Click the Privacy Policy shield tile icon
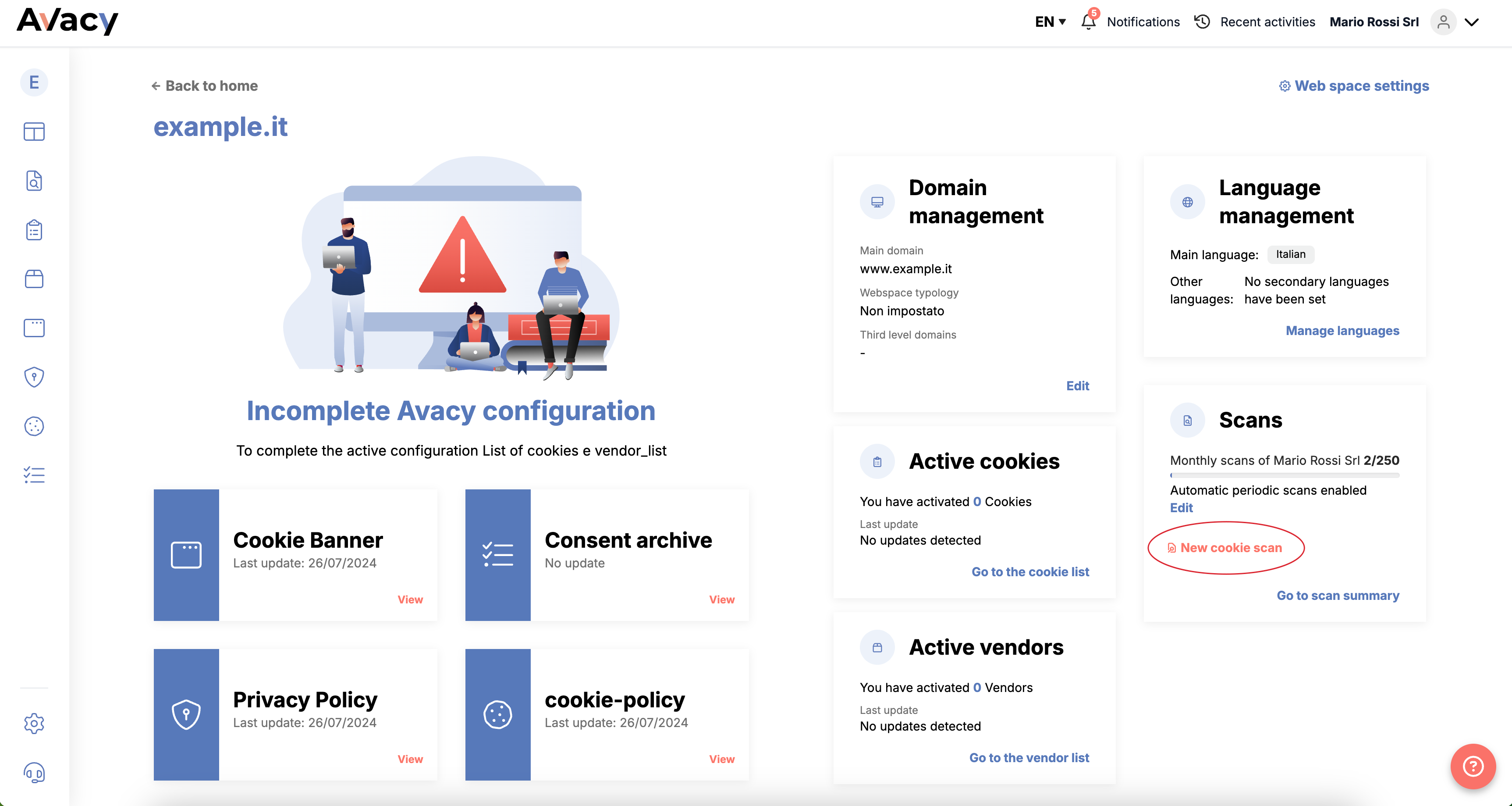Viewport: 1512px width, 806px height. pos(186,714)
